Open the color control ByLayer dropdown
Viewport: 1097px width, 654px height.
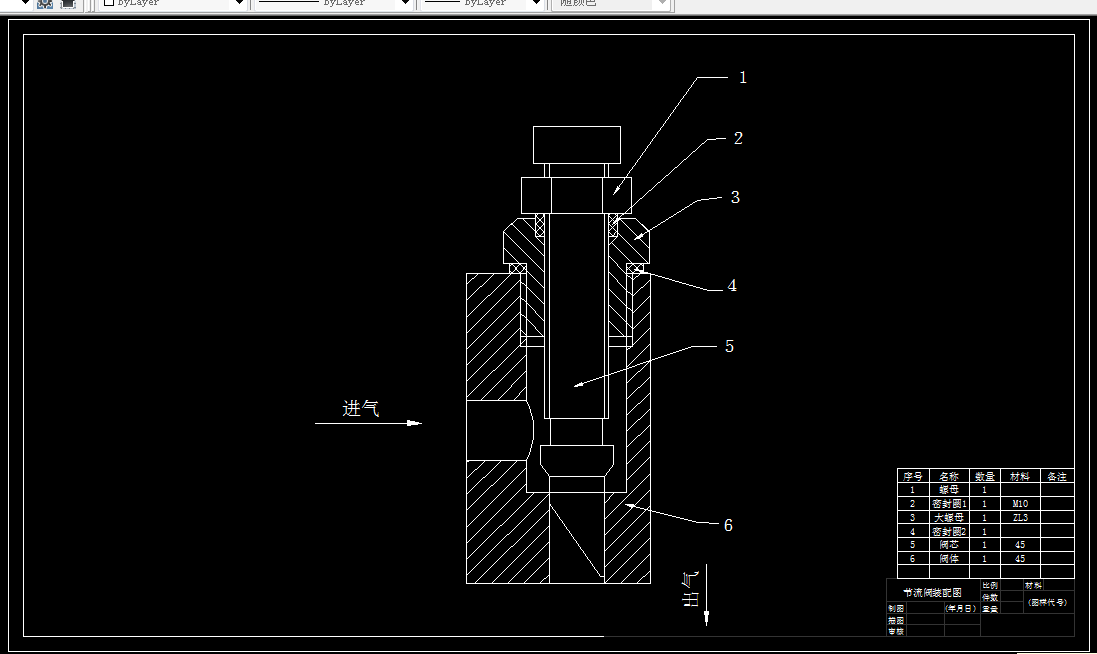(173, 3)
